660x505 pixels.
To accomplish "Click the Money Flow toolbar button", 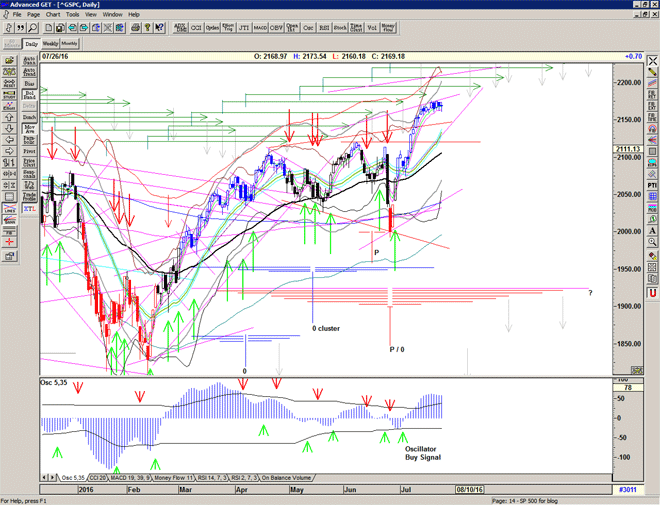I will coord(388,29).
